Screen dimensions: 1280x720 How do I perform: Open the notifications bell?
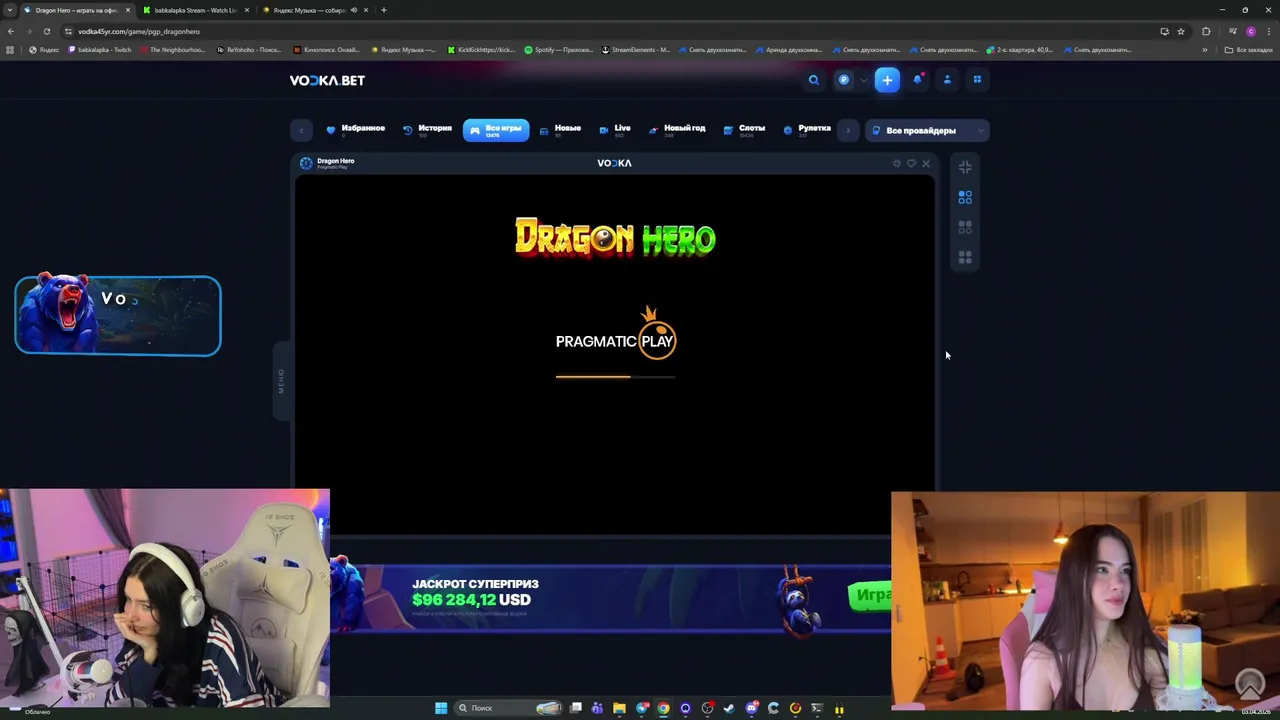(x=917, y=80)
